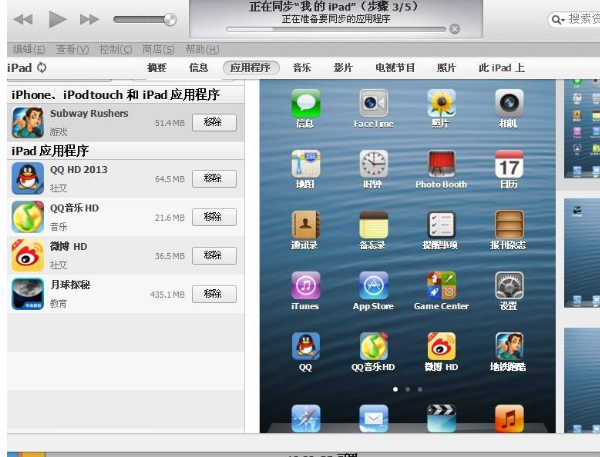This screenshot has height=457, width=600.
Task: Click the search input field
Action: (x=574, y=19)
